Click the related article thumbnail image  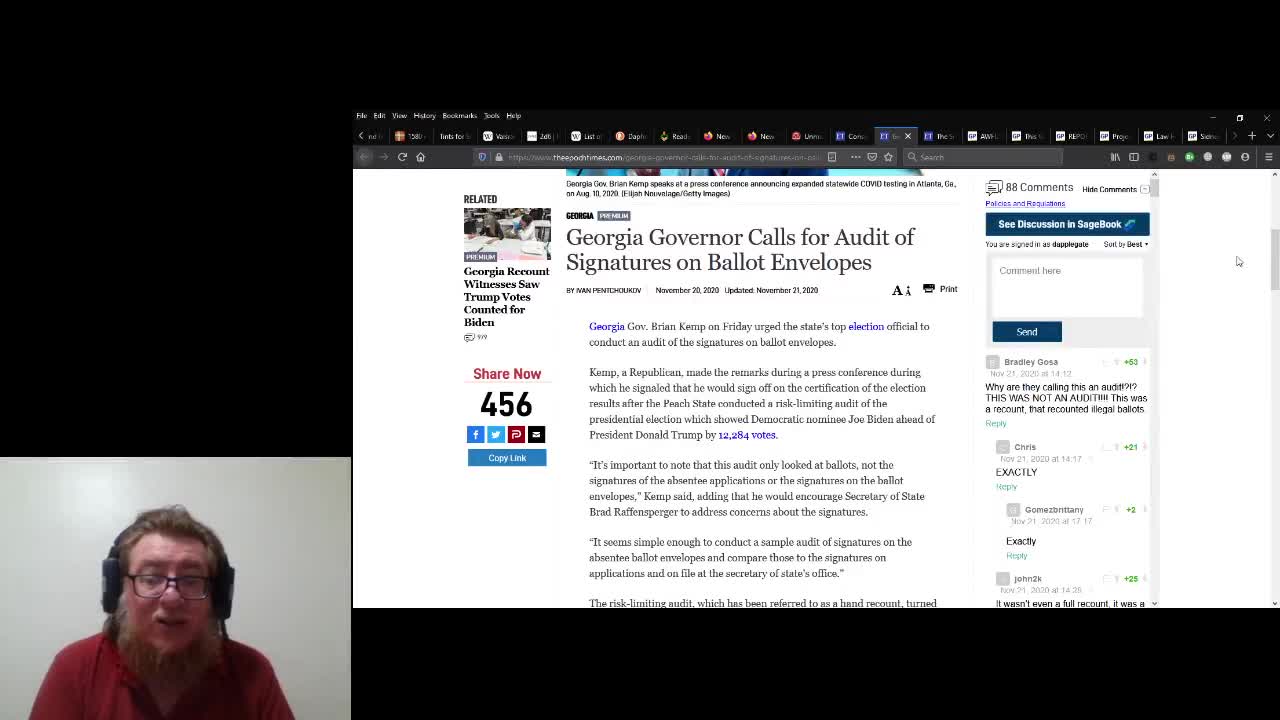(507, 233)
